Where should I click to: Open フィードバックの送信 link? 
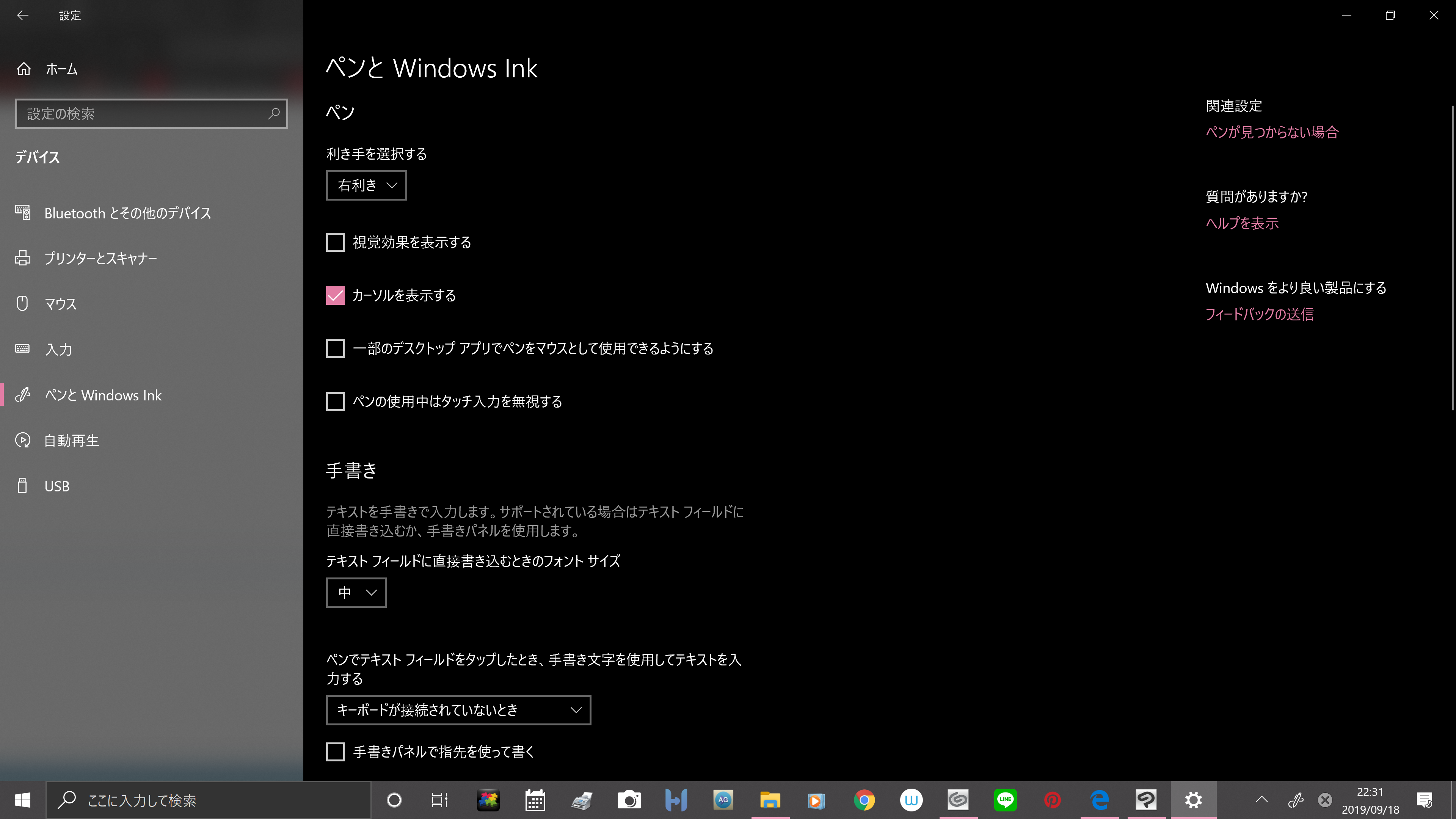(x=1259, y=314)
